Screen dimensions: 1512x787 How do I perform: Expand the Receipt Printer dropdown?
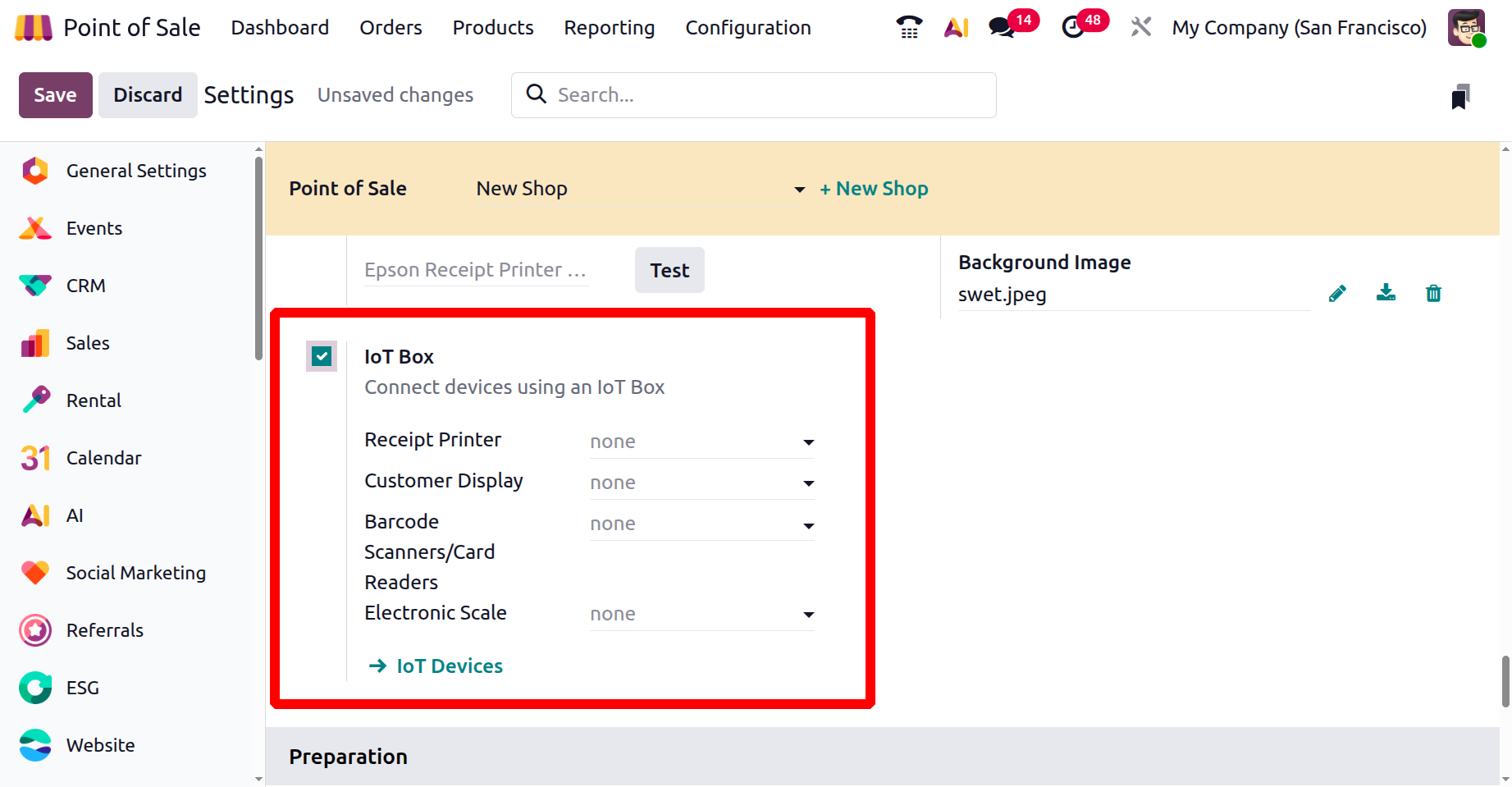coord(701,442)
